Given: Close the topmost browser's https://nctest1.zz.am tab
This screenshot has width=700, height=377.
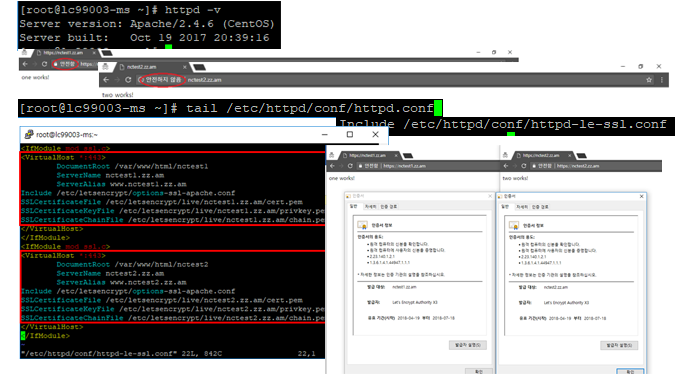Looking at the screenshot, I should click(94, 53).
